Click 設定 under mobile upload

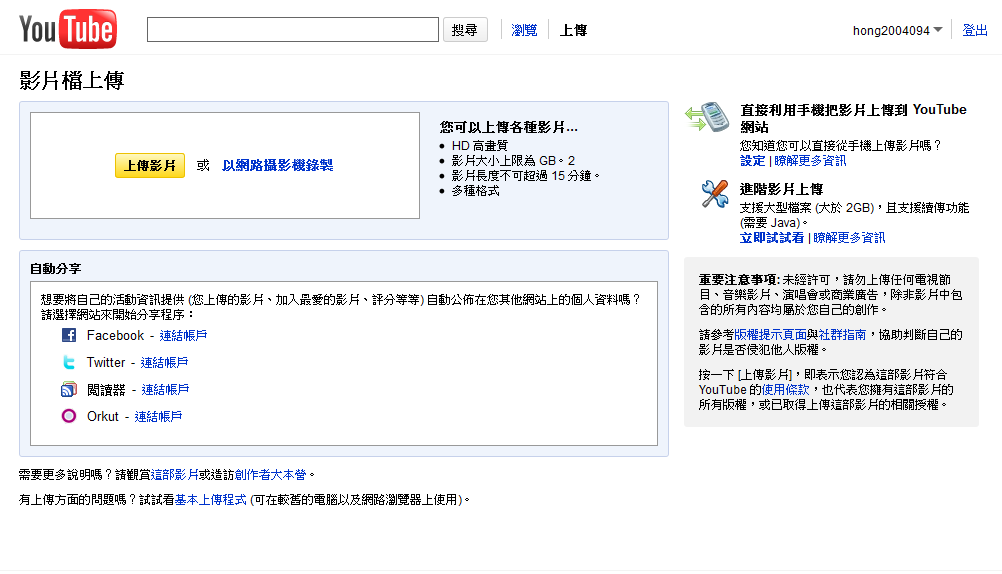tap(752, 161)
